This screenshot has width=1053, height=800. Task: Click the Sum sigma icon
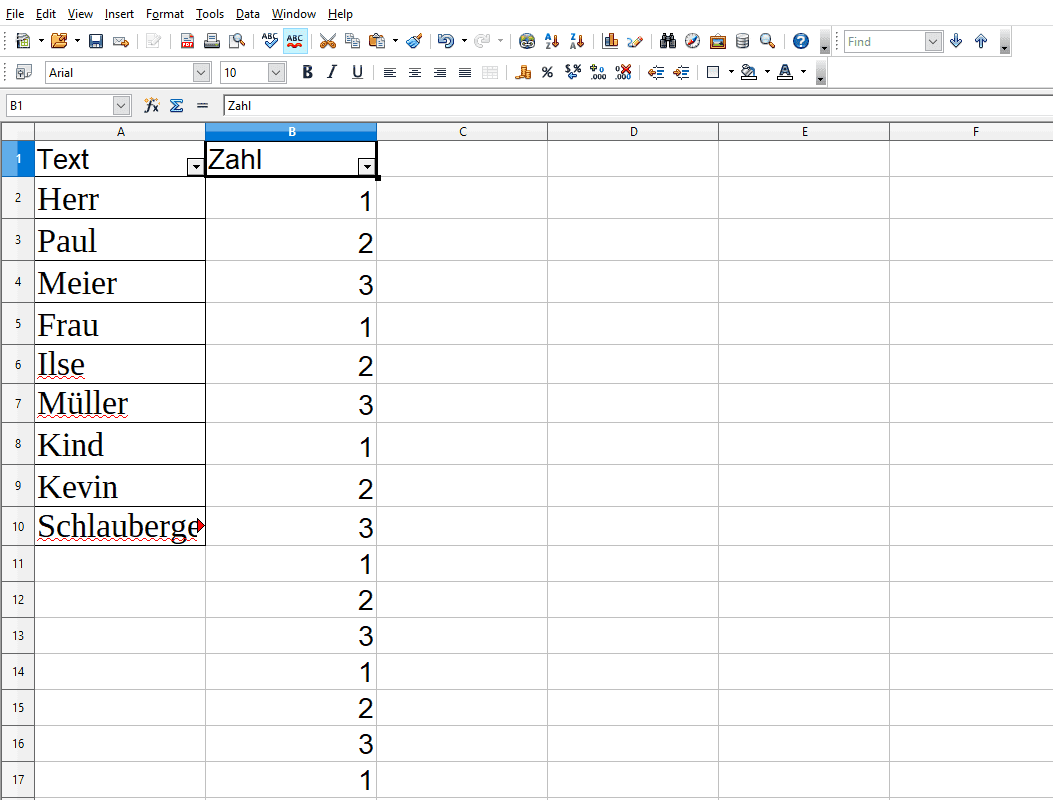tap(176, 105)
